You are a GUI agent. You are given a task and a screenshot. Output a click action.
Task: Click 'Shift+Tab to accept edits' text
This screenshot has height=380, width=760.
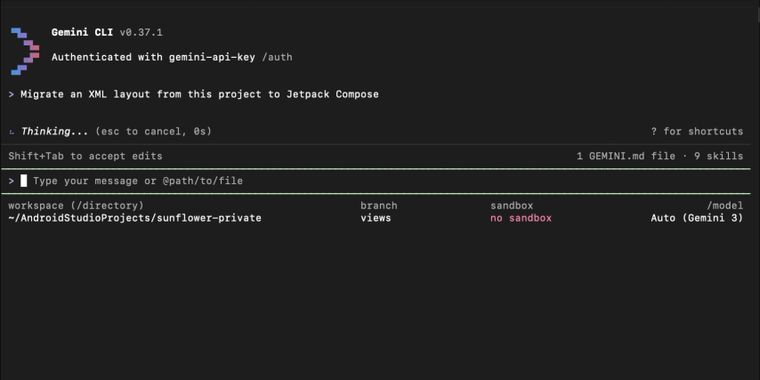click(85, 156)
